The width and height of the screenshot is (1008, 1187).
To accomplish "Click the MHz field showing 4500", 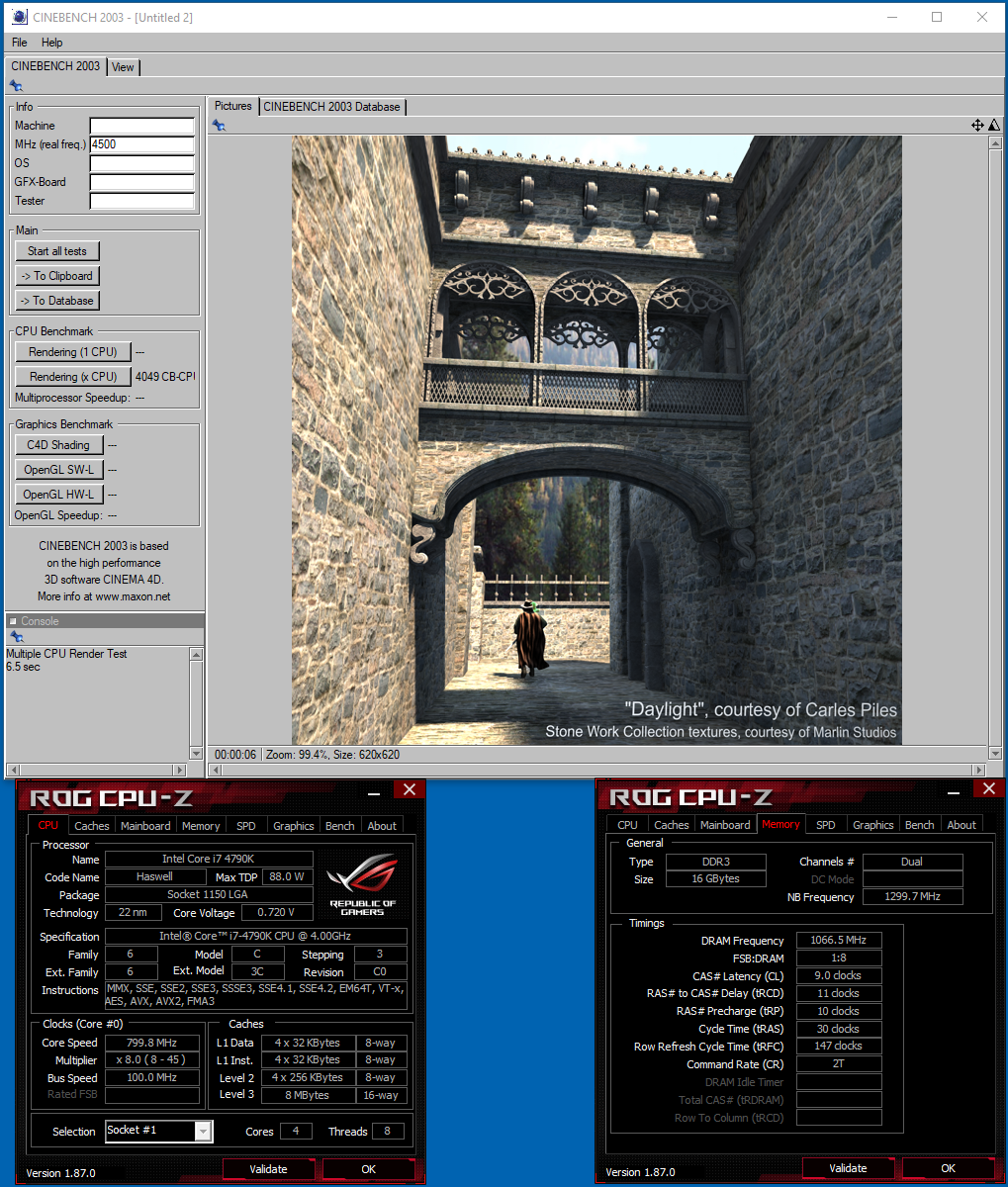I will click(x=142, y=144).
